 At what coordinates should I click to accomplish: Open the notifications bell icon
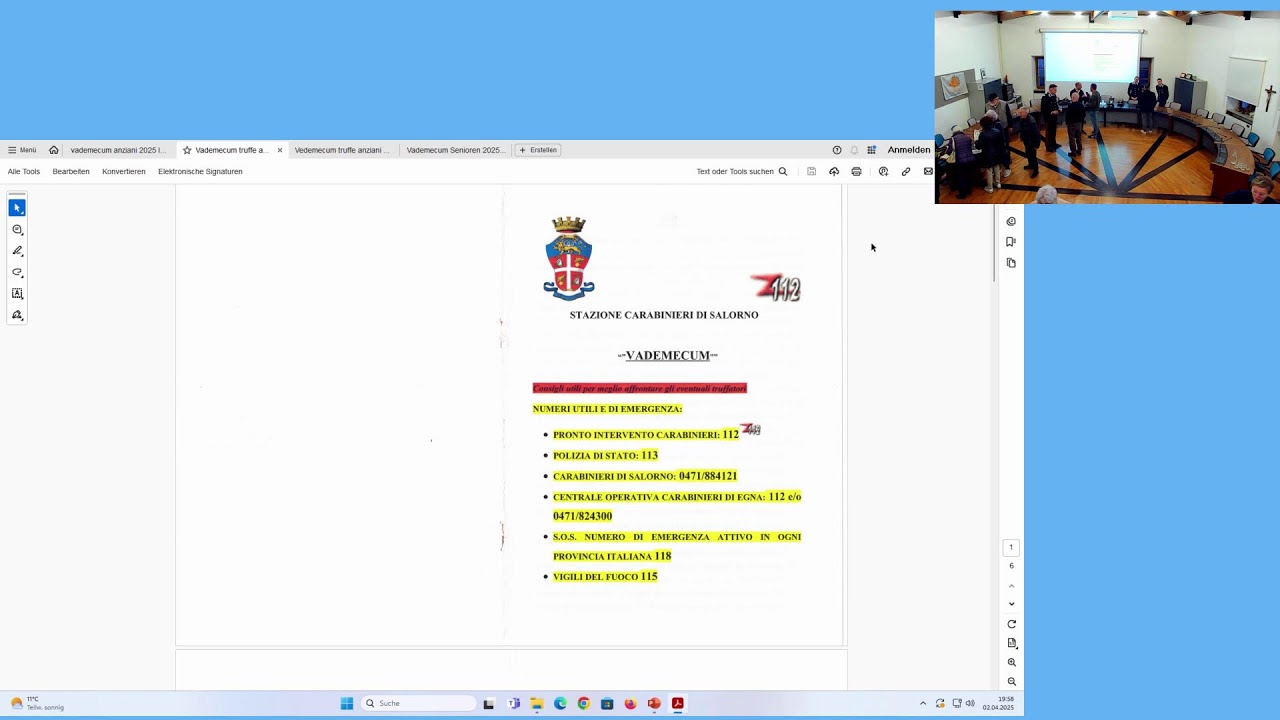(x=854, y=150)
